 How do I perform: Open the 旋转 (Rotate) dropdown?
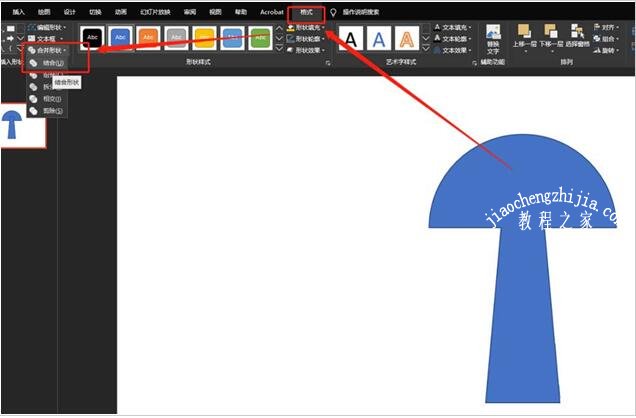(606, 51)
